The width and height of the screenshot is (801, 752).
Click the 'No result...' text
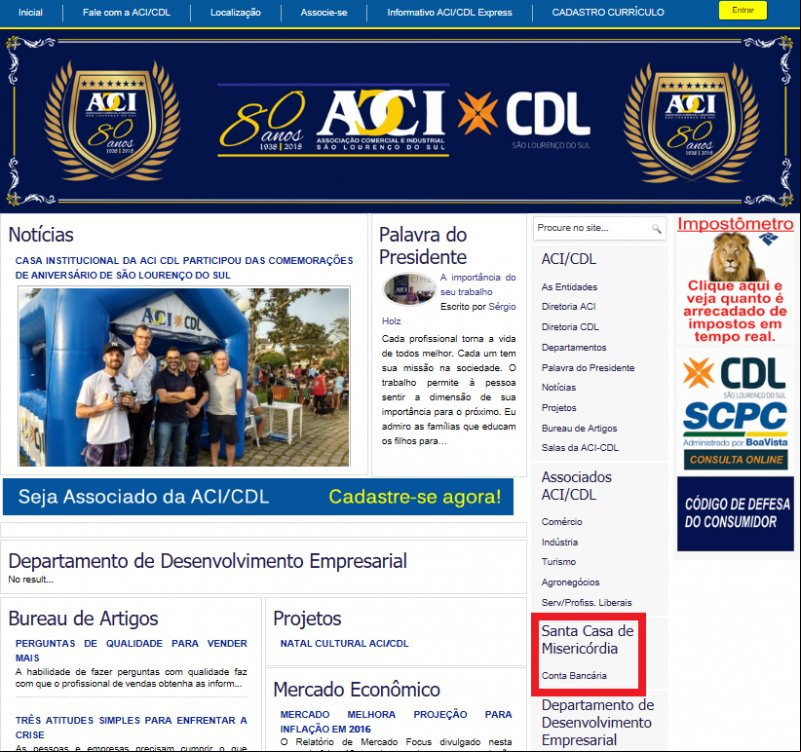click(x=31, y=579)
